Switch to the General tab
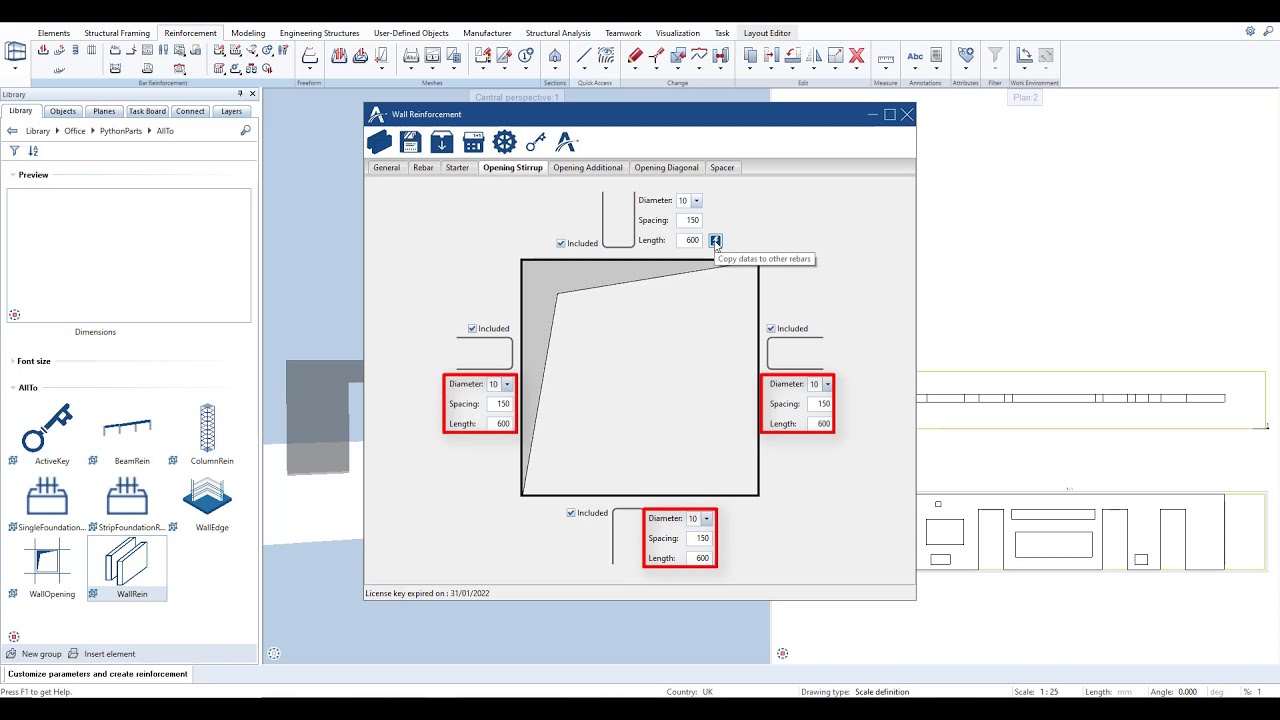This screenshot has height=720, width=1280. point(386,167)
